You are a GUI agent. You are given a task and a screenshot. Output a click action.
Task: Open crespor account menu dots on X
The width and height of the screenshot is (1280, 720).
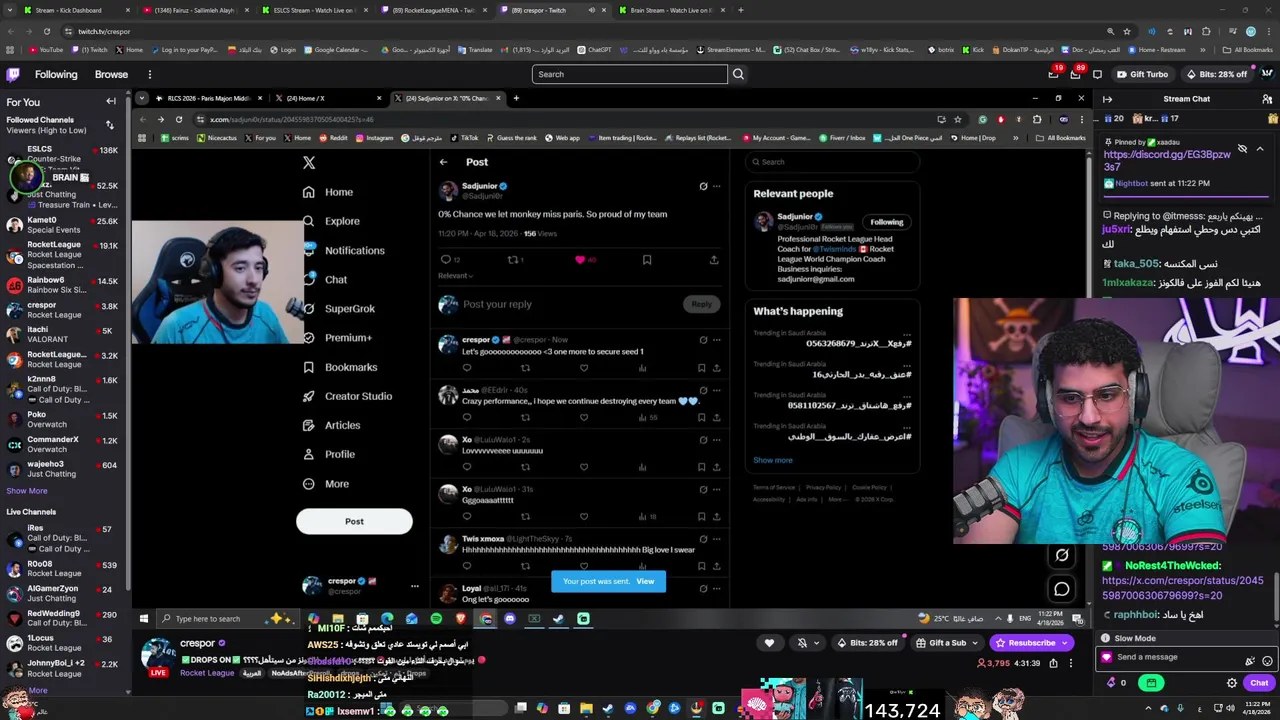(415, 586)
